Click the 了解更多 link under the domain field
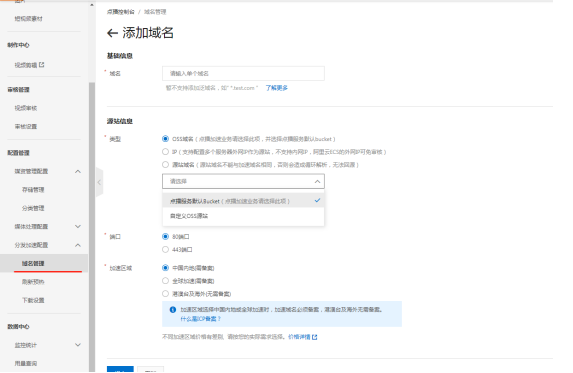573x373 pixels. [277, 88]
